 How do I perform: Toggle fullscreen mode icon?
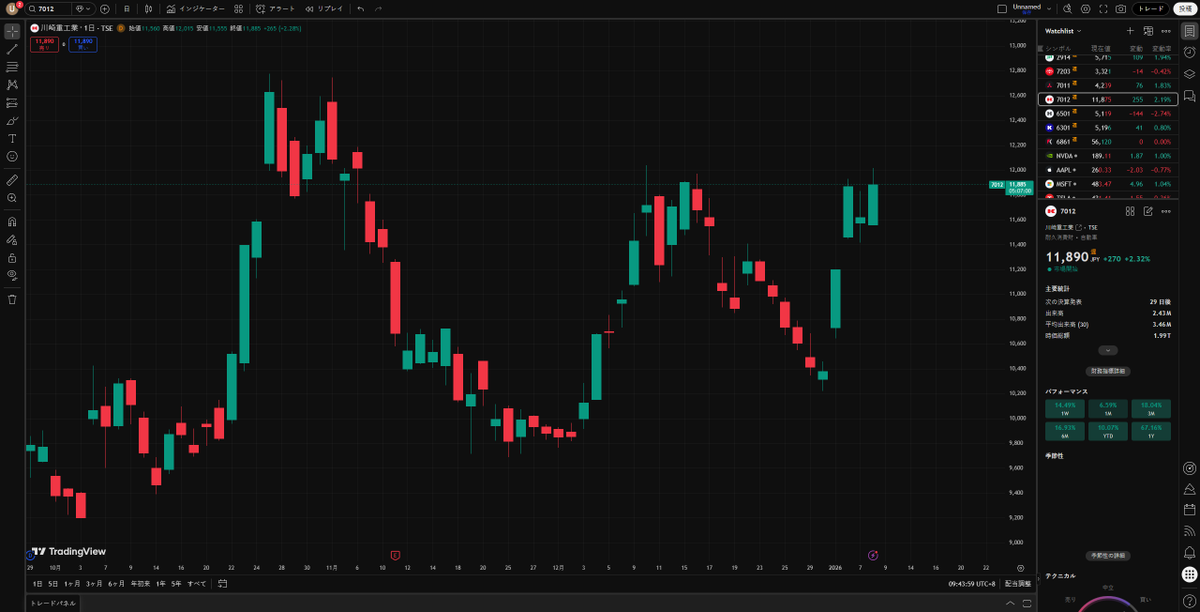click(x=1103, y=8)
